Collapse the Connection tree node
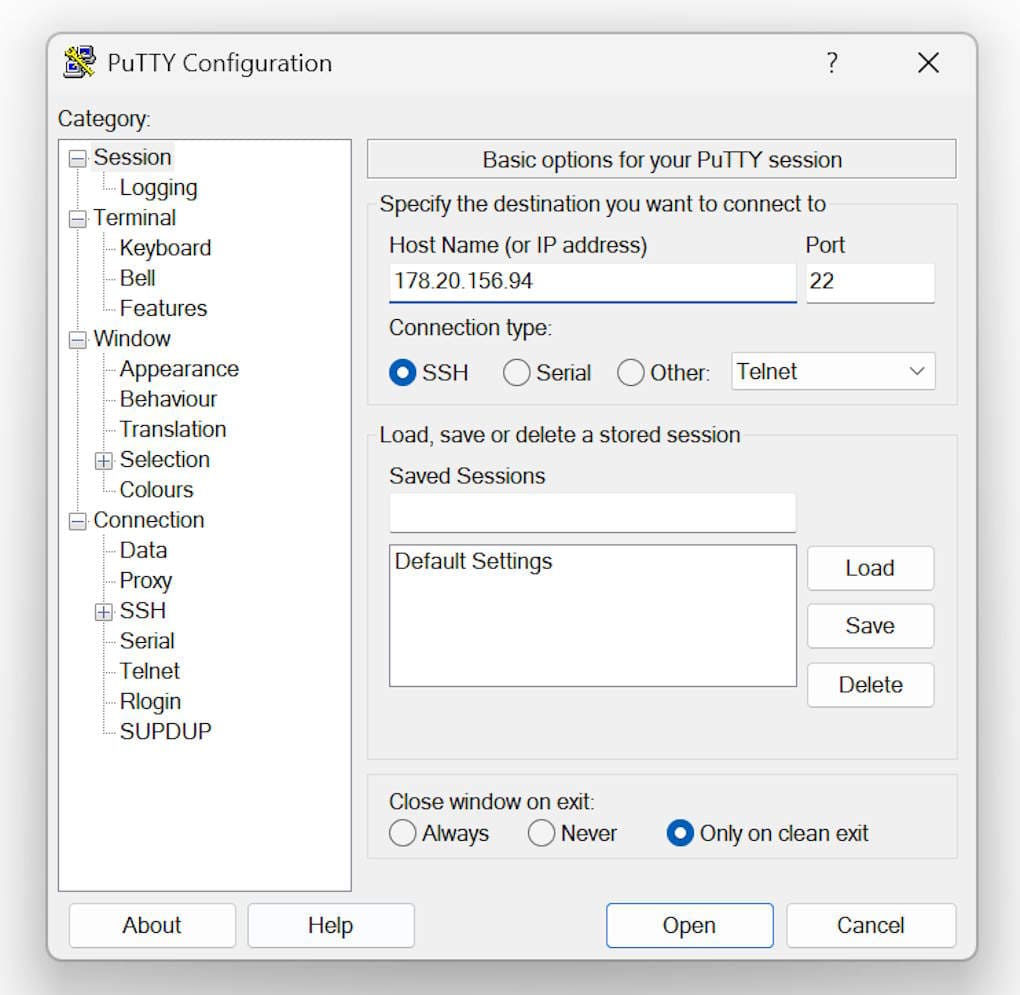The height and width of the screenshot is (995, 1020). point(77,521)
